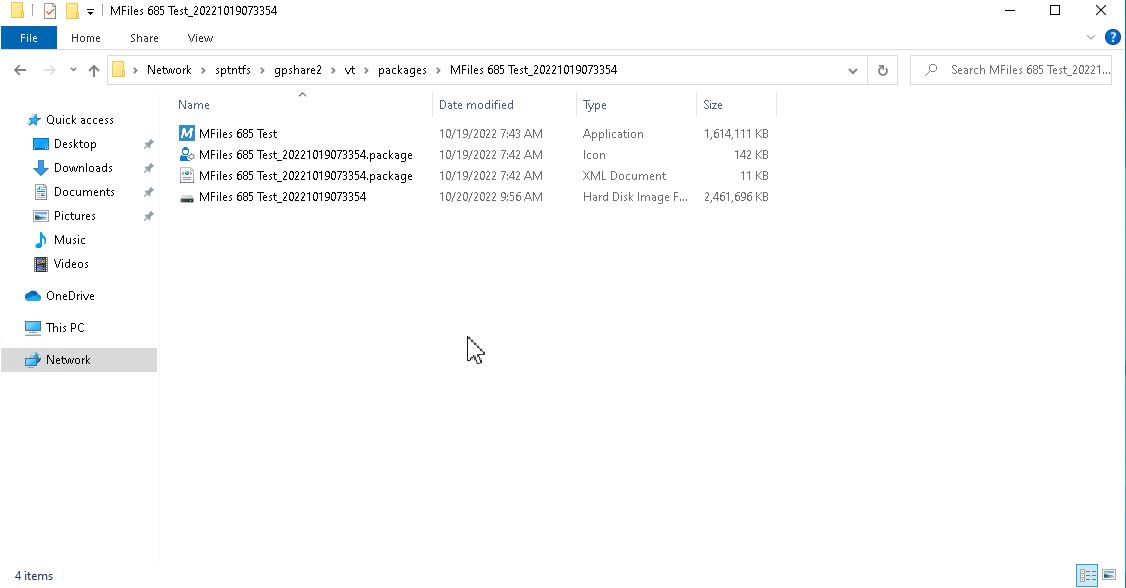Open Desktop folder in sidebar
Image resolution: width=1126 pixels, height=588 pixels.
coord(75,144)
